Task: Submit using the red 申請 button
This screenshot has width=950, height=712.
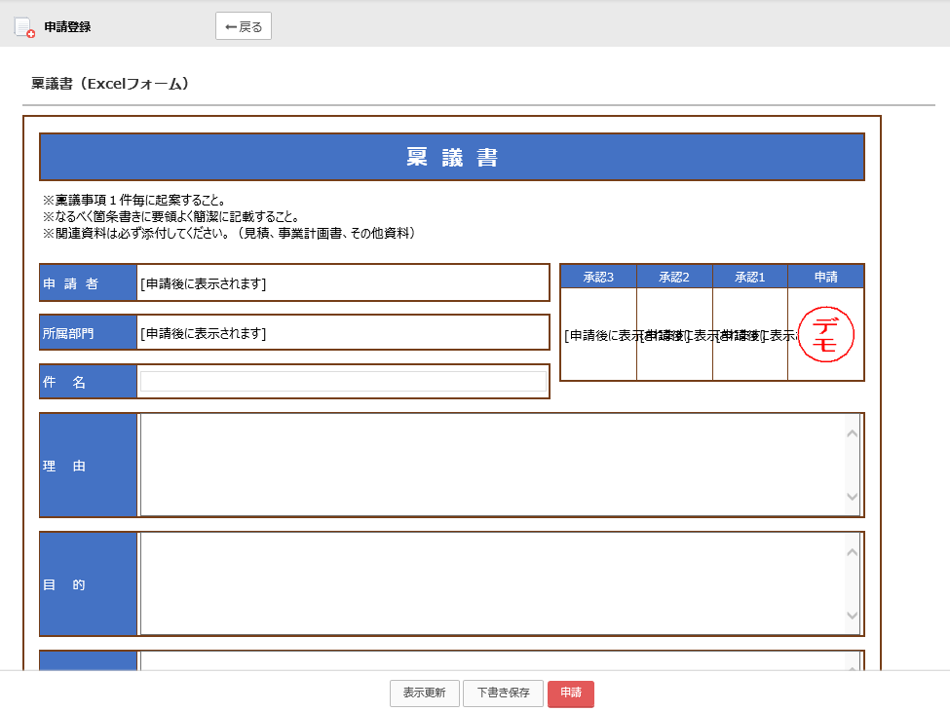Action: point(570,693)
